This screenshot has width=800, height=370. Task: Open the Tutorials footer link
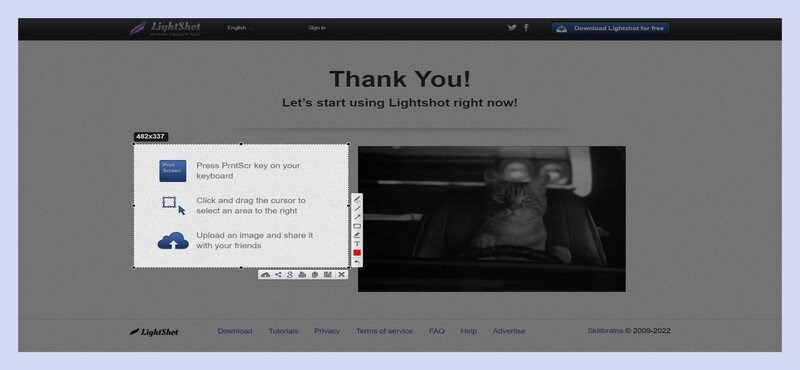(283, 331)
